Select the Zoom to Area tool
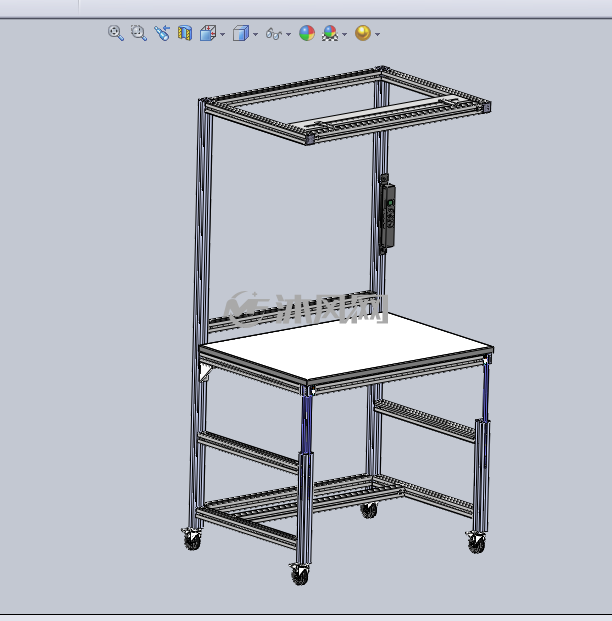Screen dimensions: 612x621 [139, 33]
